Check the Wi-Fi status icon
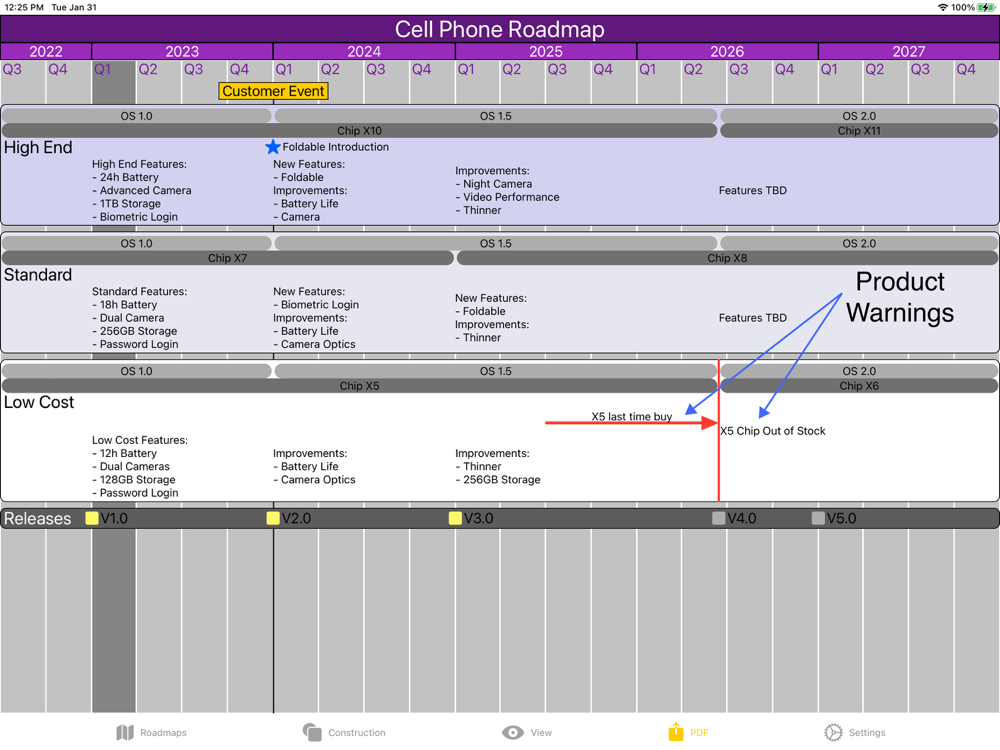 (943, 7)
